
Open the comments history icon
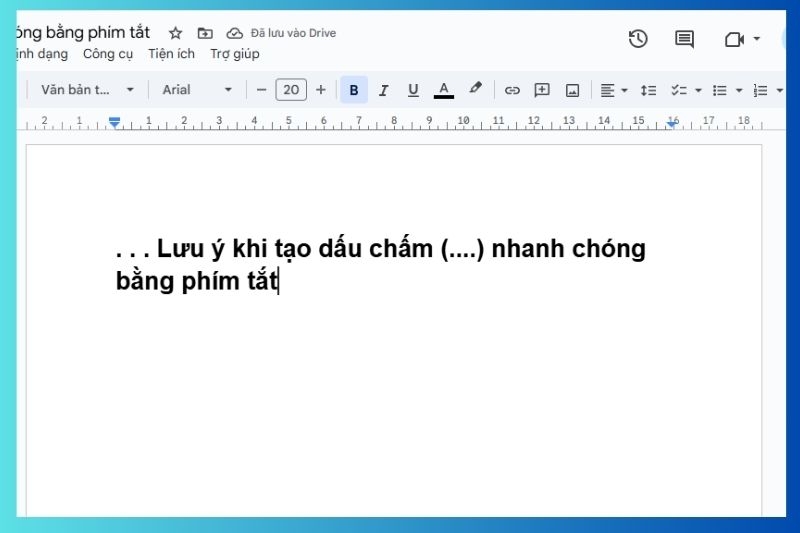click(684, 39)
